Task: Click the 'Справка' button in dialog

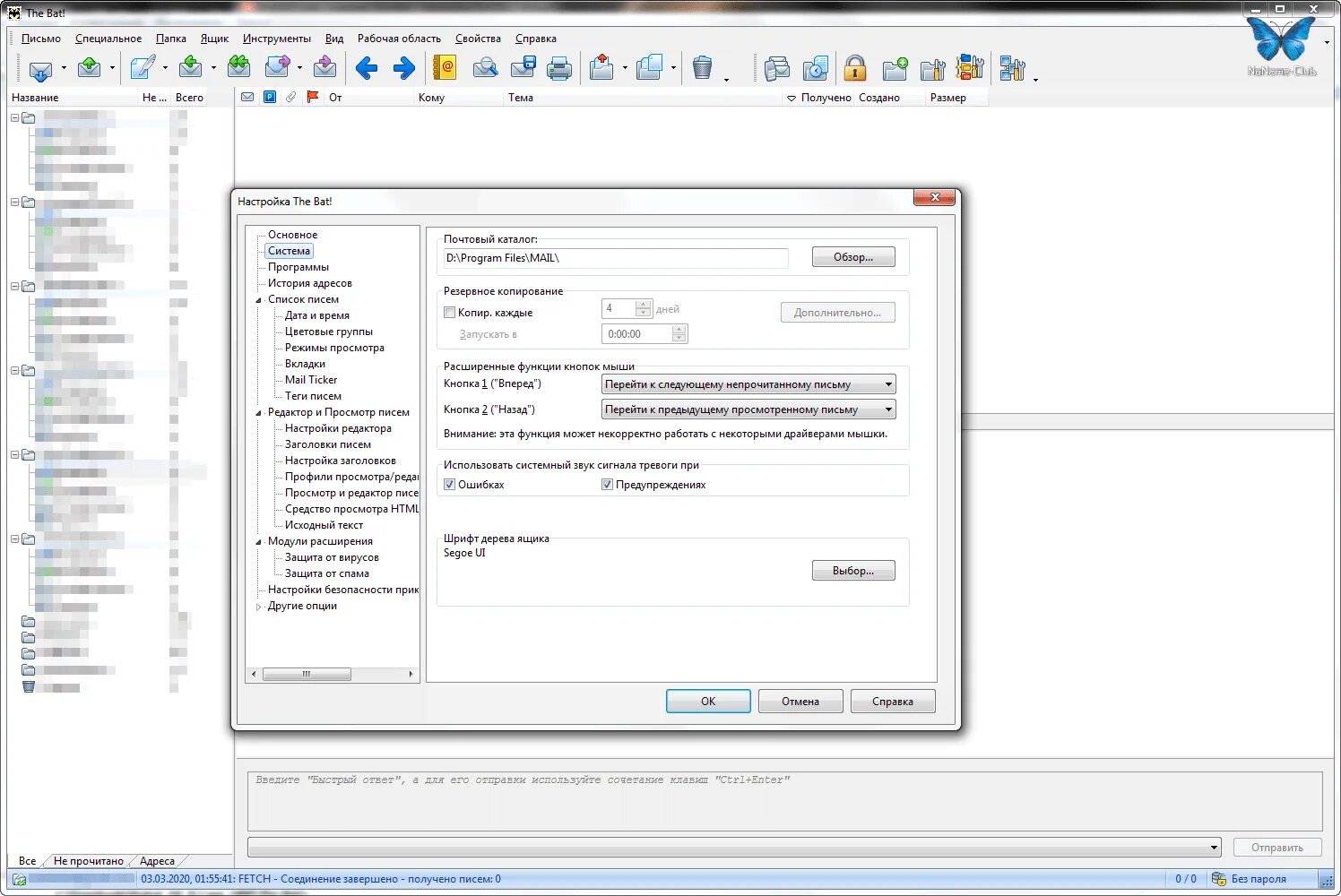Action: click(893, 702)
